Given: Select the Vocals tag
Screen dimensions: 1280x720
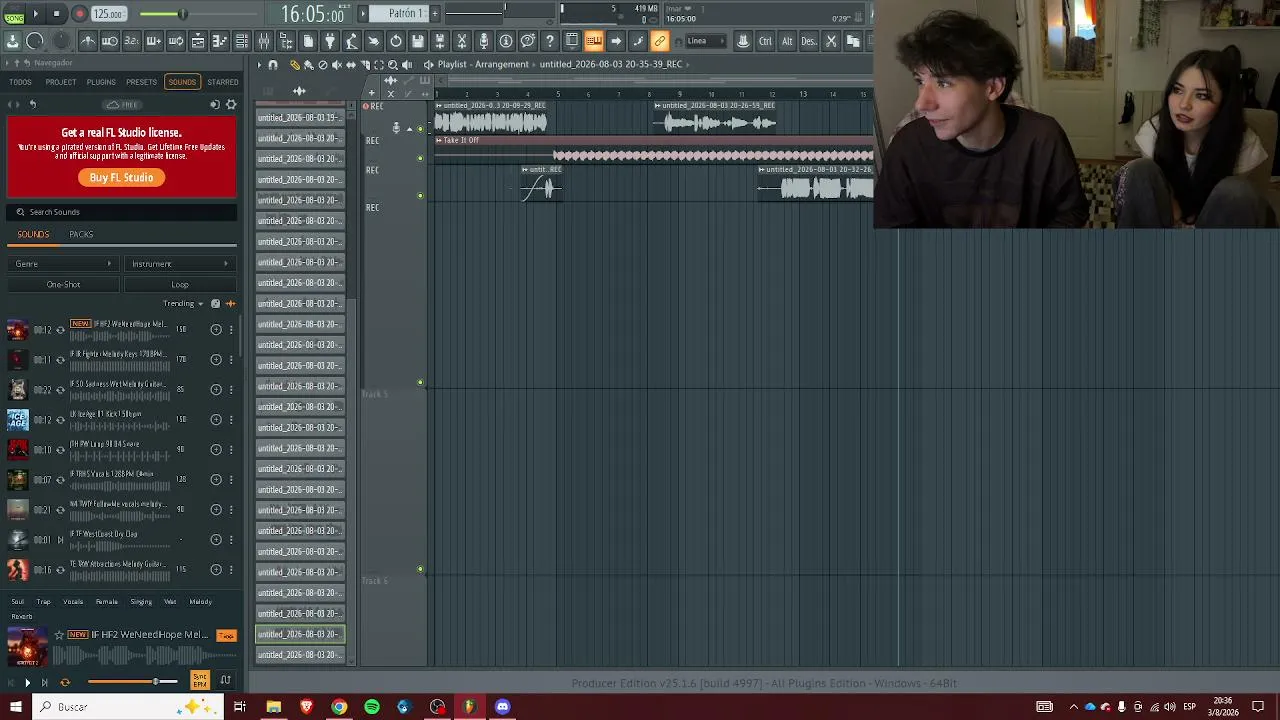Looking at the screenshot, I should click(x=73, y=602).
